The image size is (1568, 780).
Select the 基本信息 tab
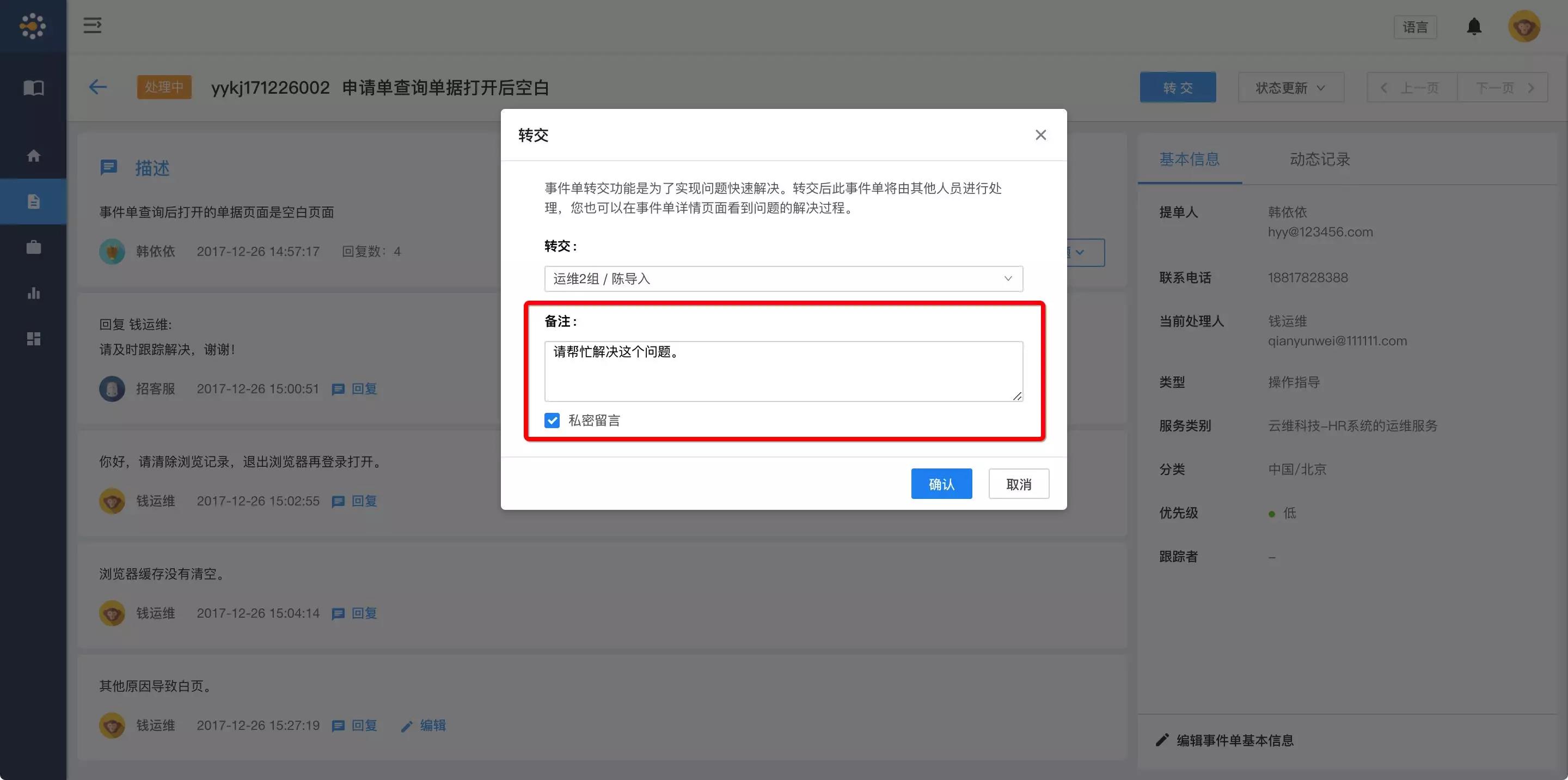click(x=1190, y=160)
